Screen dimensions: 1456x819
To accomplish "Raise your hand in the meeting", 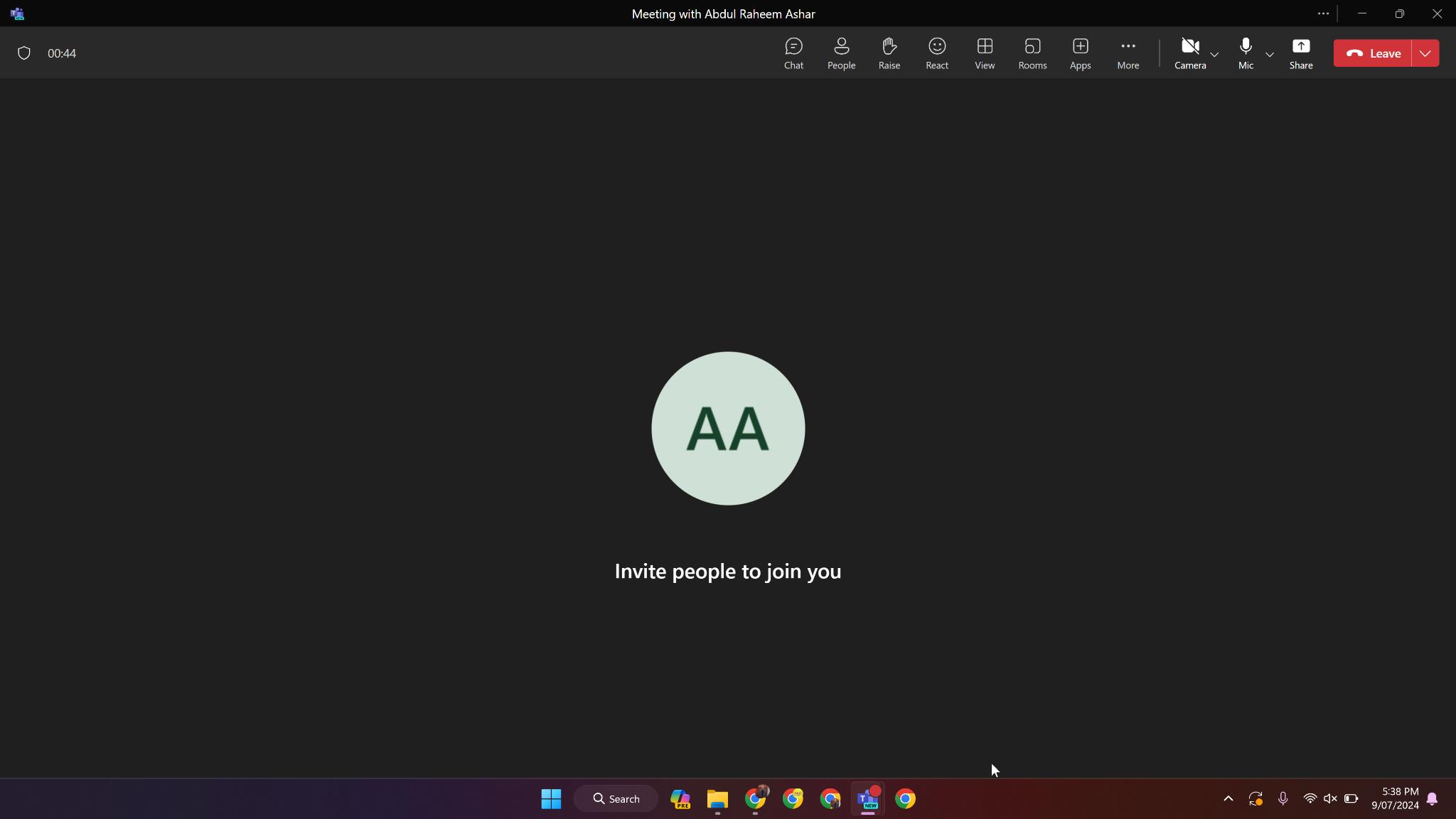I will pos(889,53).
